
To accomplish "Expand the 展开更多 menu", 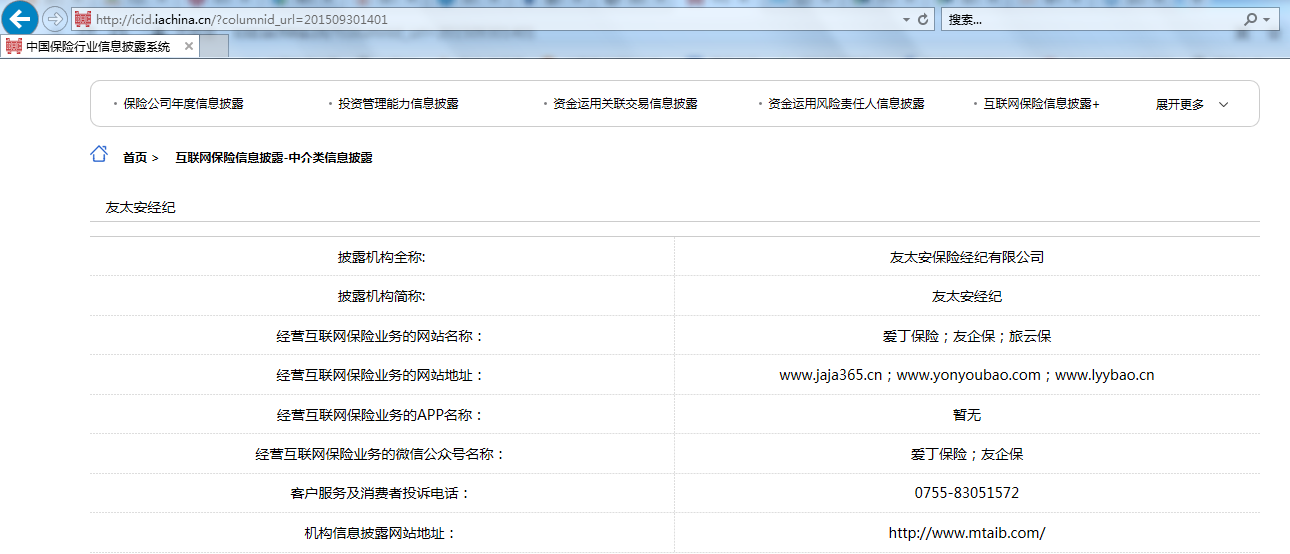I will point(1180,104).
